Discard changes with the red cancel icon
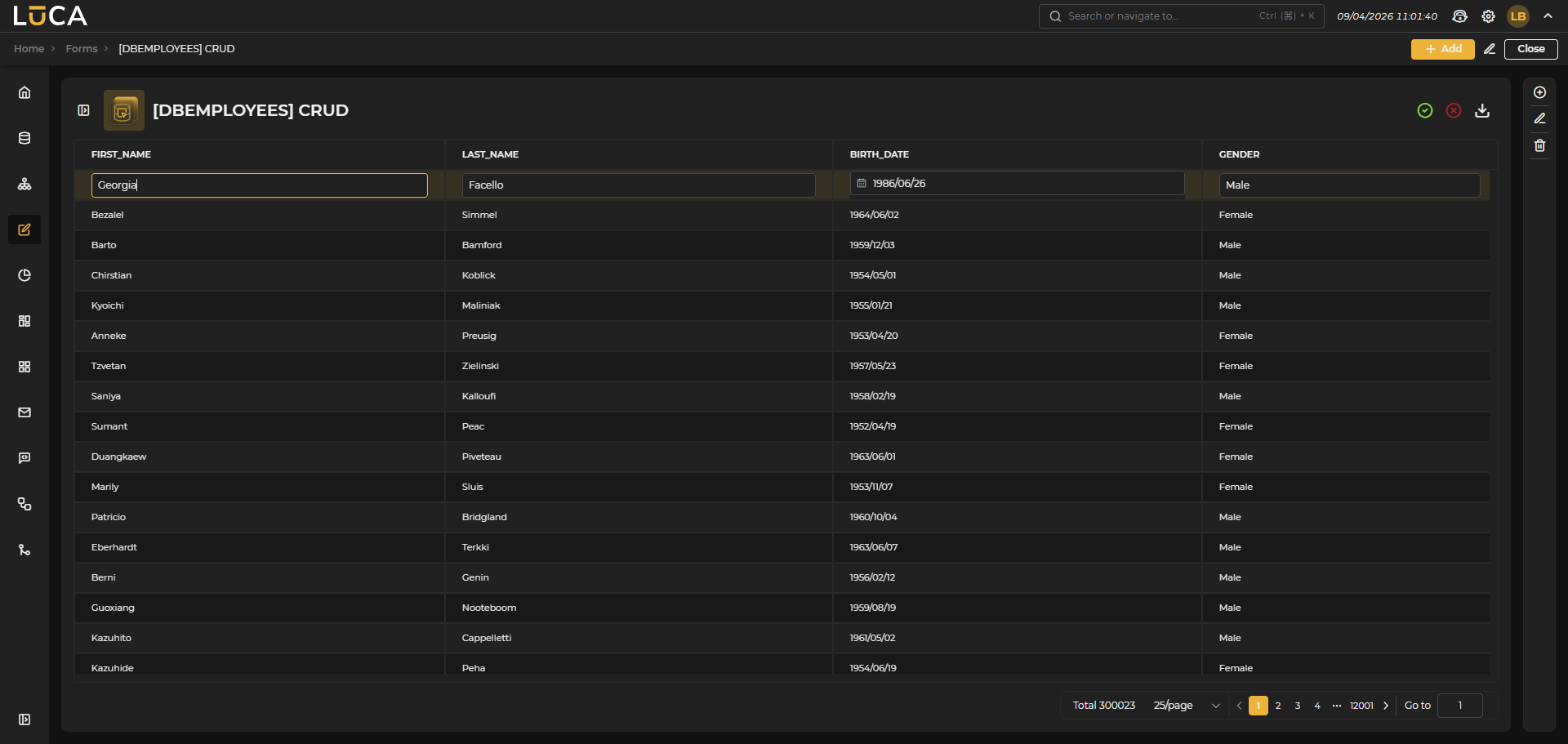This screenshot has height=744, width=1568. coord(1454,110)
